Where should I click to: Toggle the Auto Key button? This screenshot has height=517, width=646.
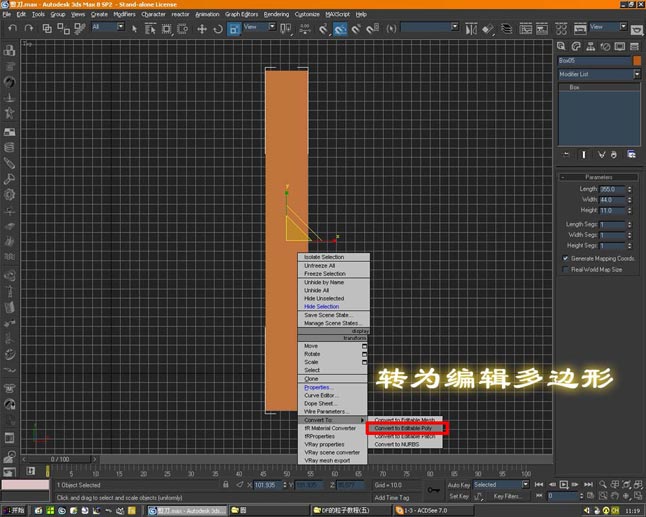tap(459, 485)
